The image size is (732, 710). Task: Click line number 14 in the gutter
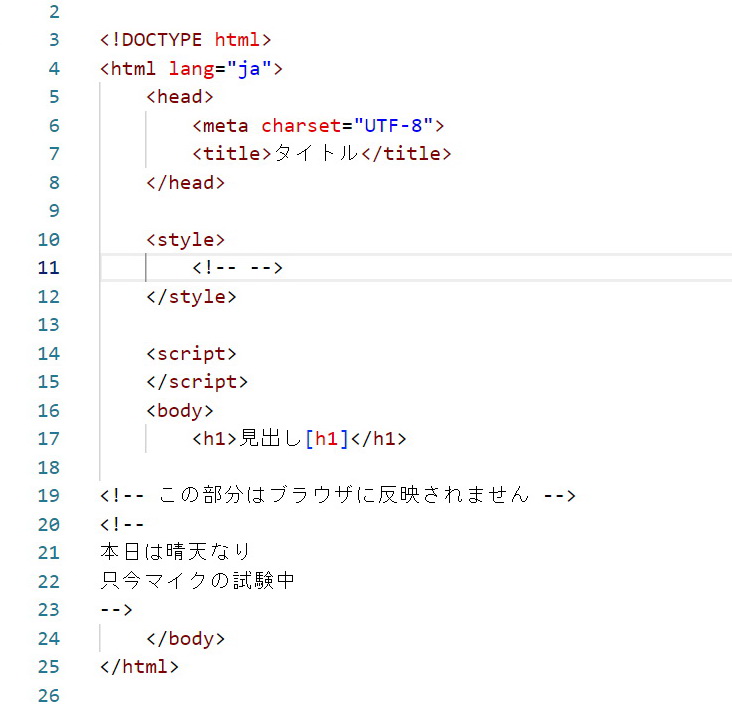49,354
